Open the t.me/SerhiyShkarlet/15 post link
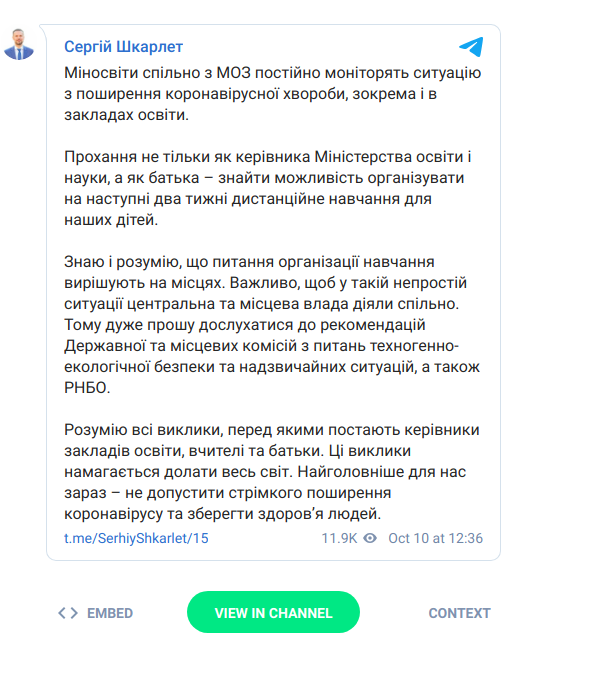The width and height of the screenshot is (600, 696). coord(136,538)
